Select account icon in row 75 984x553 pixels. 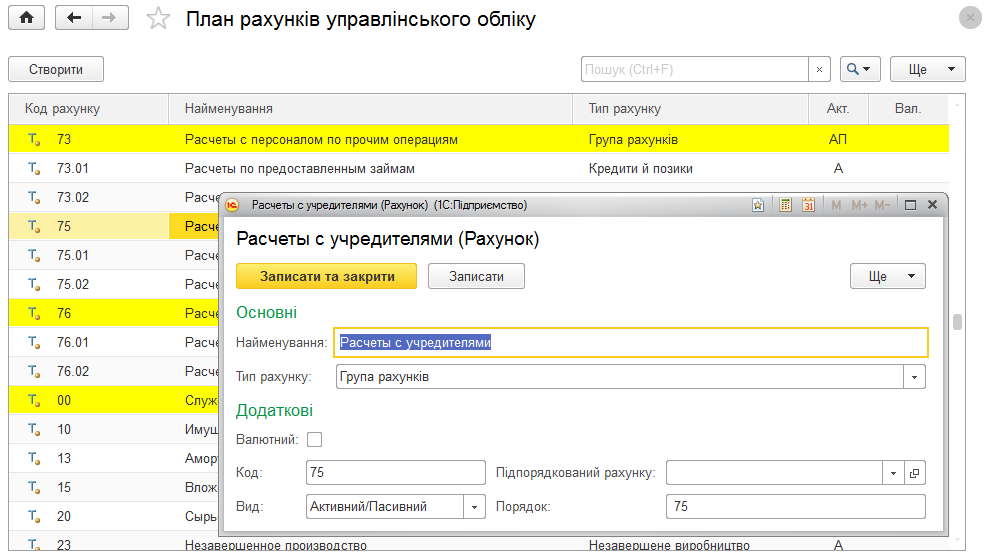[34, 226]
